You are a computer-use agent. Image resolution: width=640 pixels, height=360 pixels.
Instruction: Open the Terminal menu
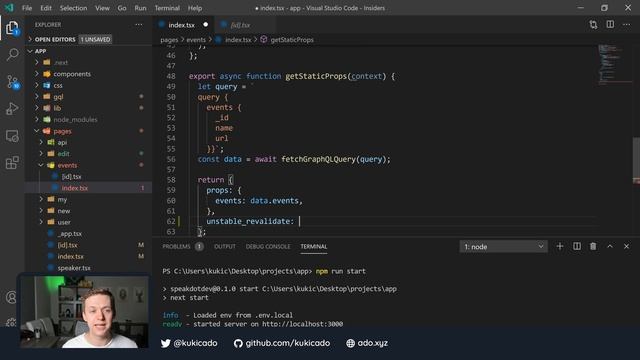point(167,8)
